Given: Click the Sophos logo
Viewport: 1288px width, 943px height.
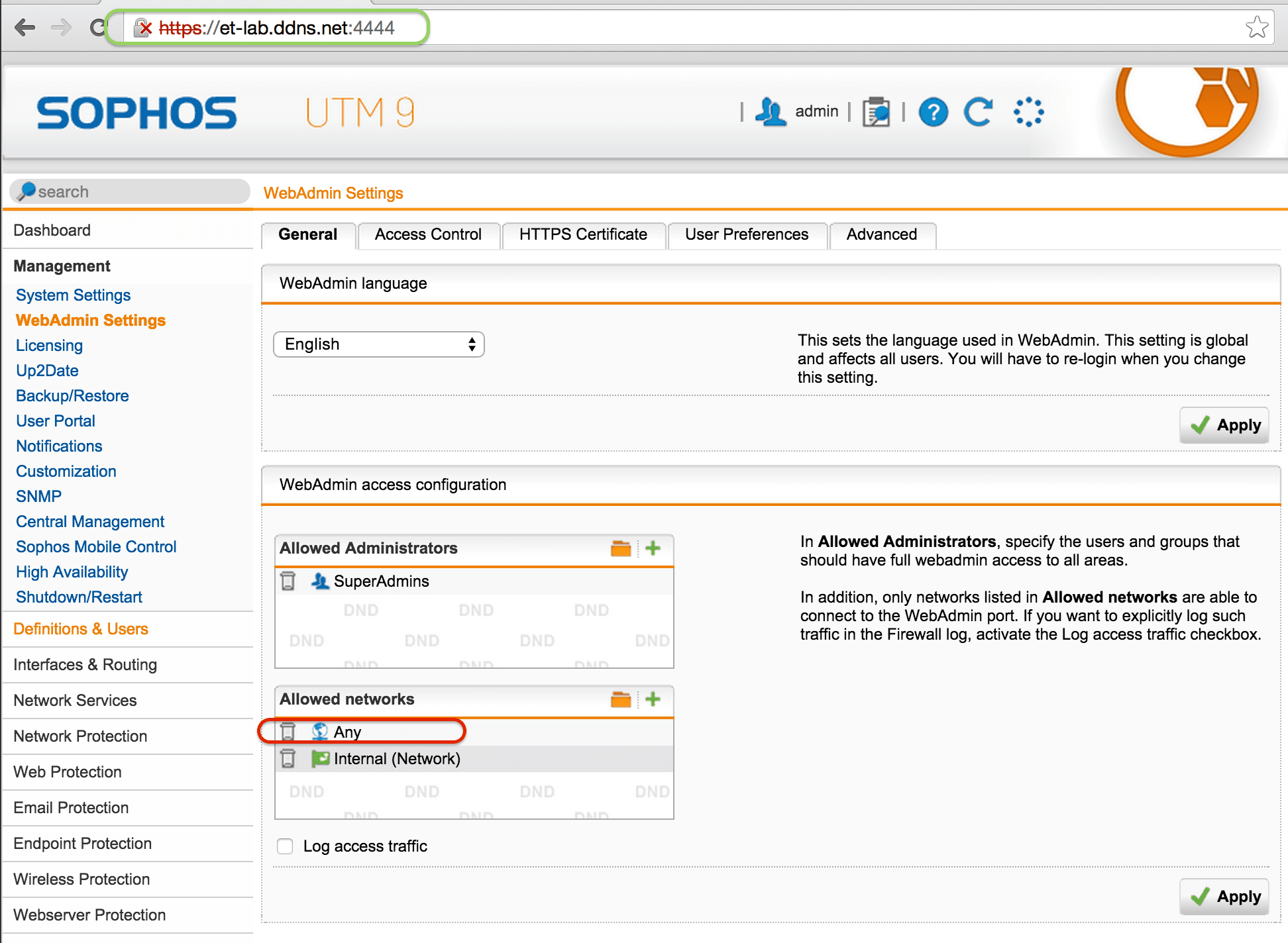Looking at the screenshot, I should (x=136, y=113).
